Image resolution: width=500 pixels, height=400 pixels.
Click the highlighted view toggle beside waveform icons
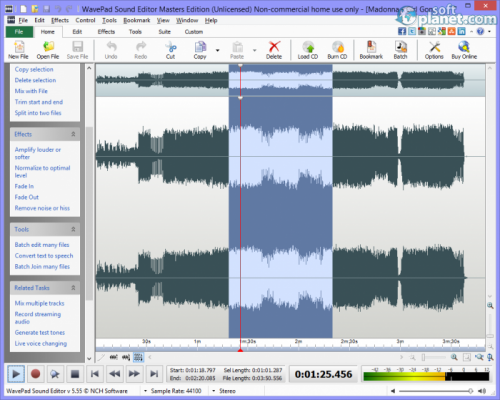(138, 357)
